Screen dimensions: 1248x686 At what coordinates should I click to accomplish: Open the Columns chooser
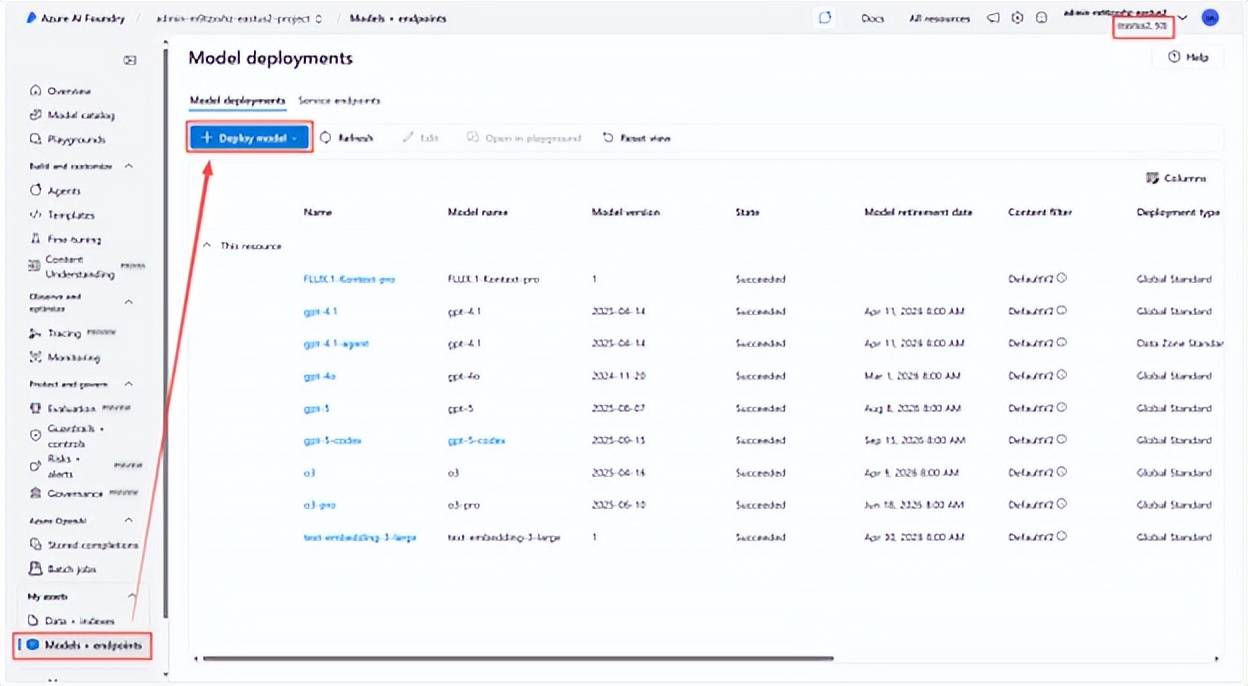1176,178
